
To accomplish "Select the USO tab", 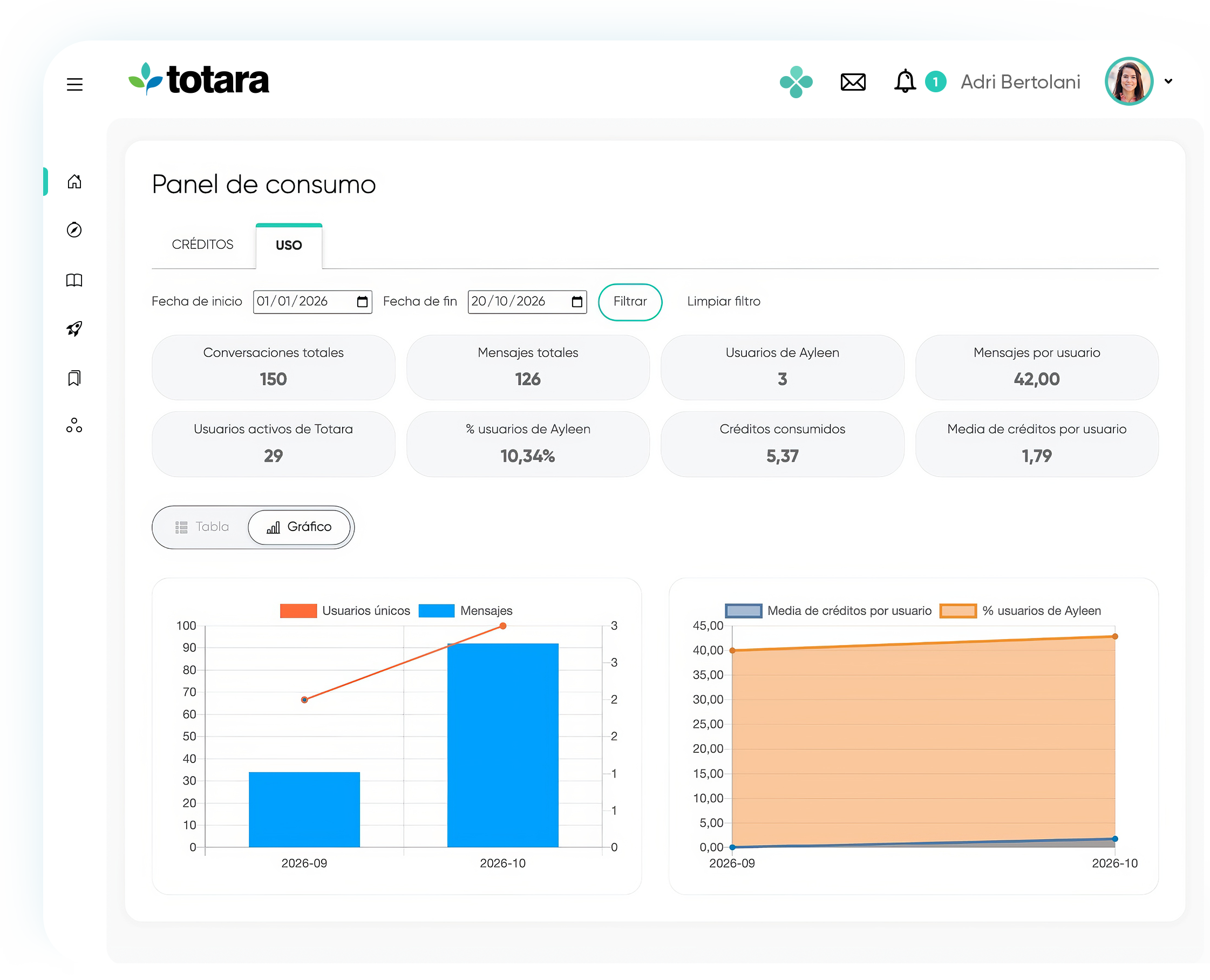I will [289, 246].
